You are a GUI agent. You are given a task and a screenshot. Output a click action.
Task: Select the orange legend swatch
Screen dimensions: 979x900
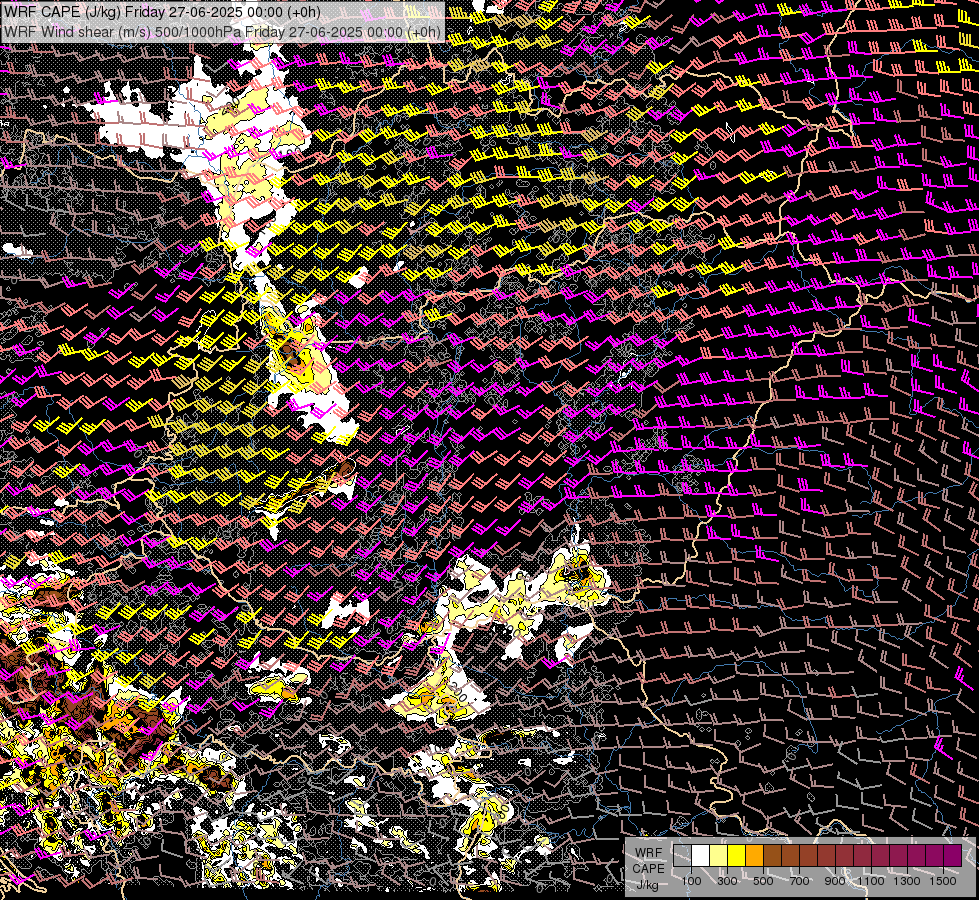[x=754, y=856]
